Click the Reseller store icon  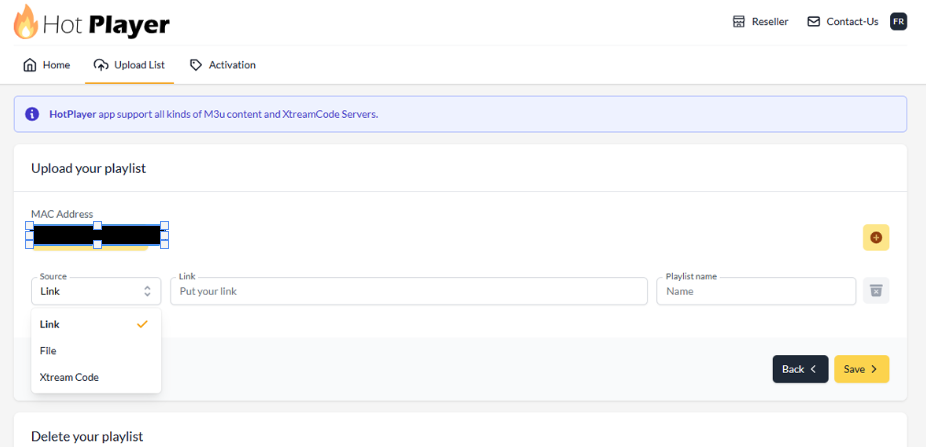point(739,21)
